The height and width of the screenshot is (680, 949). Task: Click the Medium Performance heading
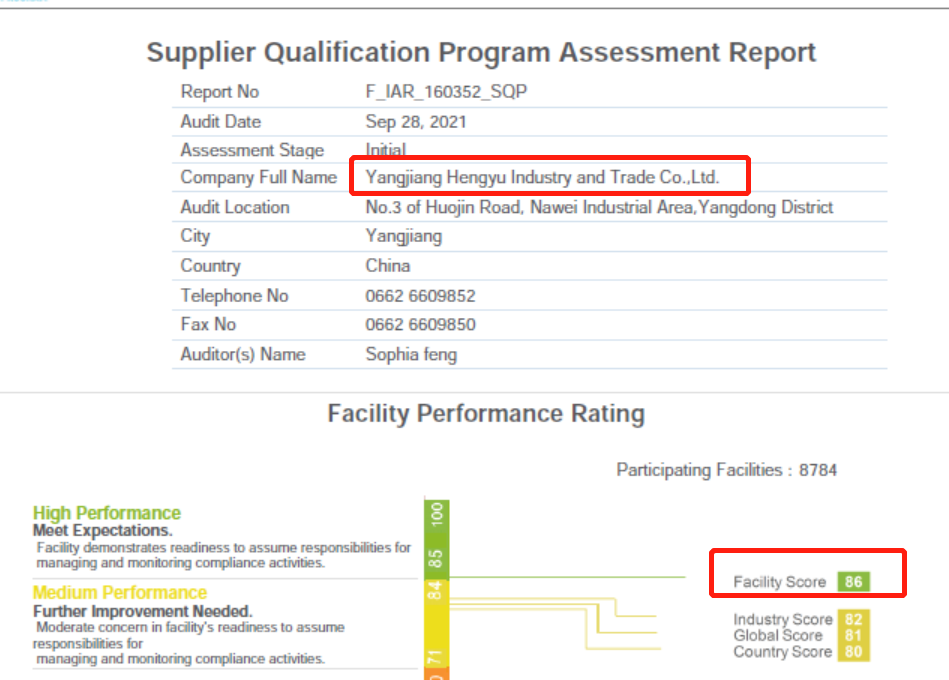pos(120,593)
